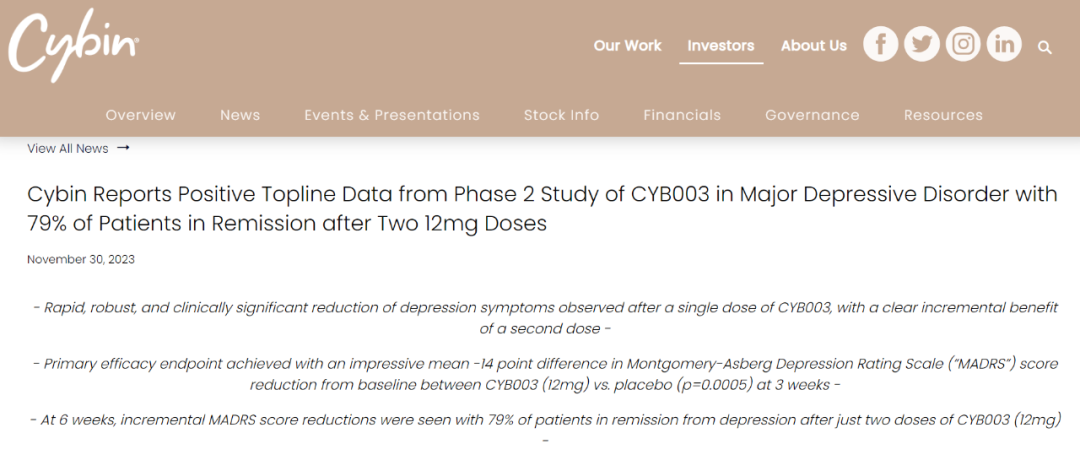This screenshot has width=1080, height=455.
Task: Navigate to the Governance tab
Action: tap(812, 115)
